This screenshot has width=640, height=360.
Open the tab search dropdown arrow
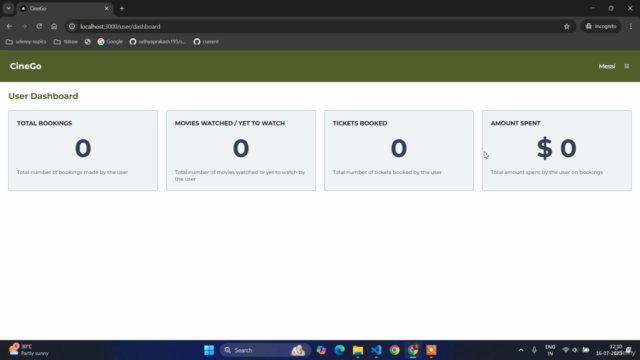click(8, 8)
